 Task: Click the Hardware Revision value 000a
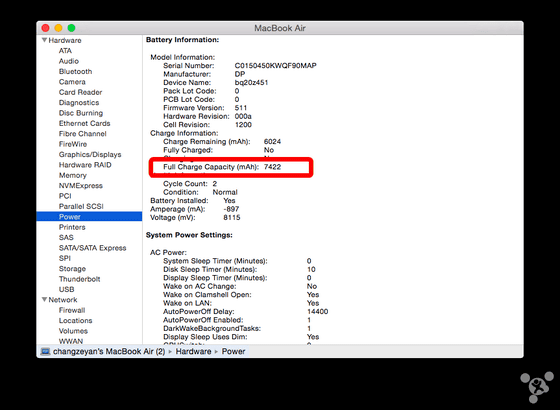tap(243, 116)
